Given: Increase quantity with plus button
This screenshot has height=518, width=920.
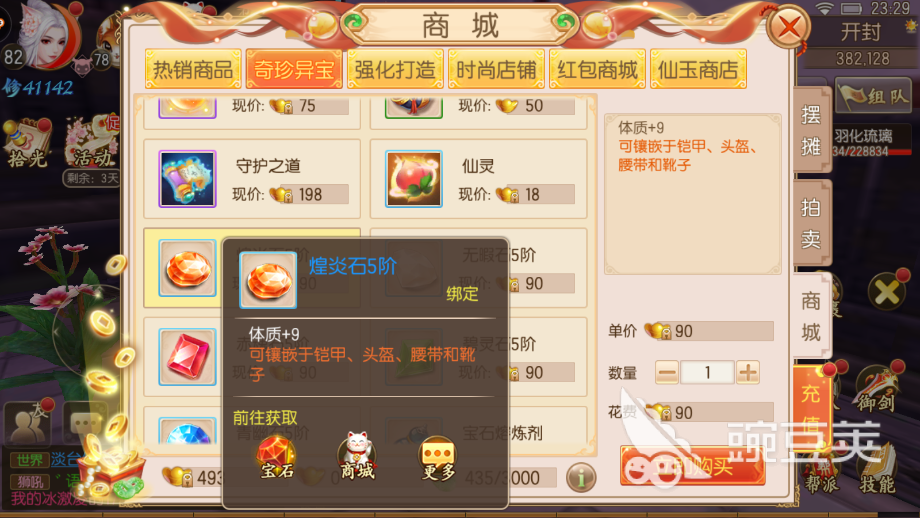Looking at the screenshot, I should pos(748,372).
